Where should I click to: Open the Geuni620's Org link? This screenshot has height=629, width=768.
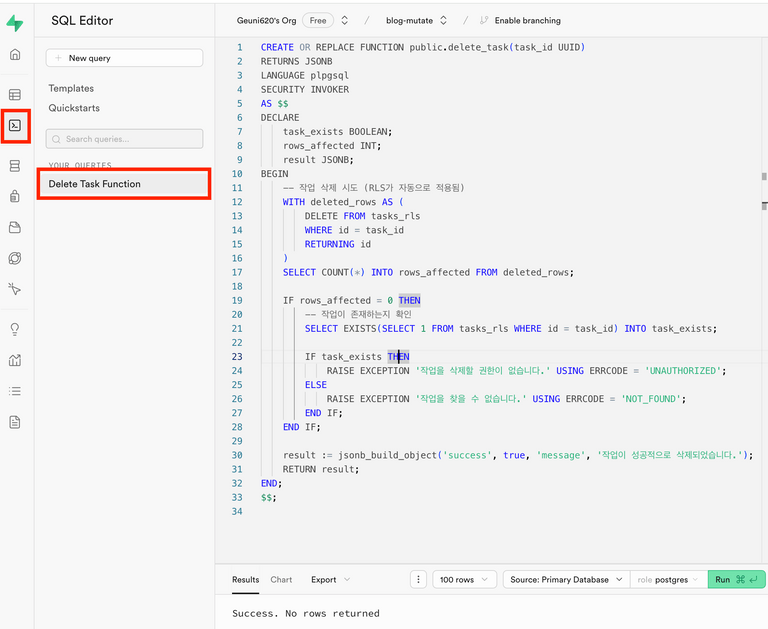(x=266, y=21)
